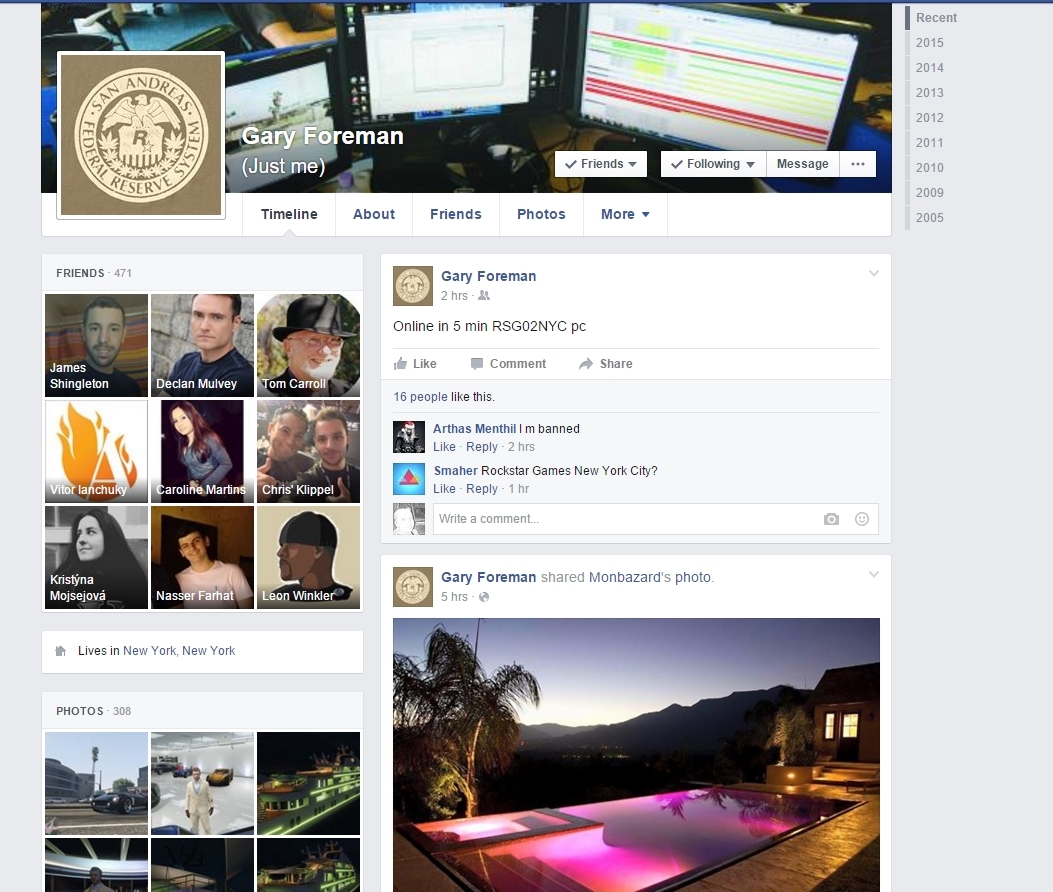
Task: Click the Message button
Action: [803, 164]
